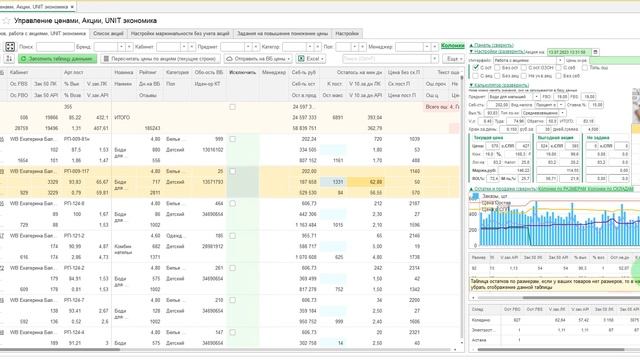Clear the Предмет filter with its x button
Image resolution: width=640 pixels, height=360 pixels.
click(256, 47)
